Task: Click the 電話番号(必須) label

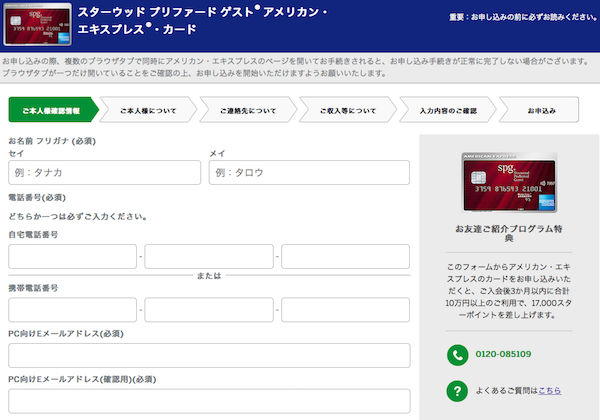Action: (x=37, y=197)
